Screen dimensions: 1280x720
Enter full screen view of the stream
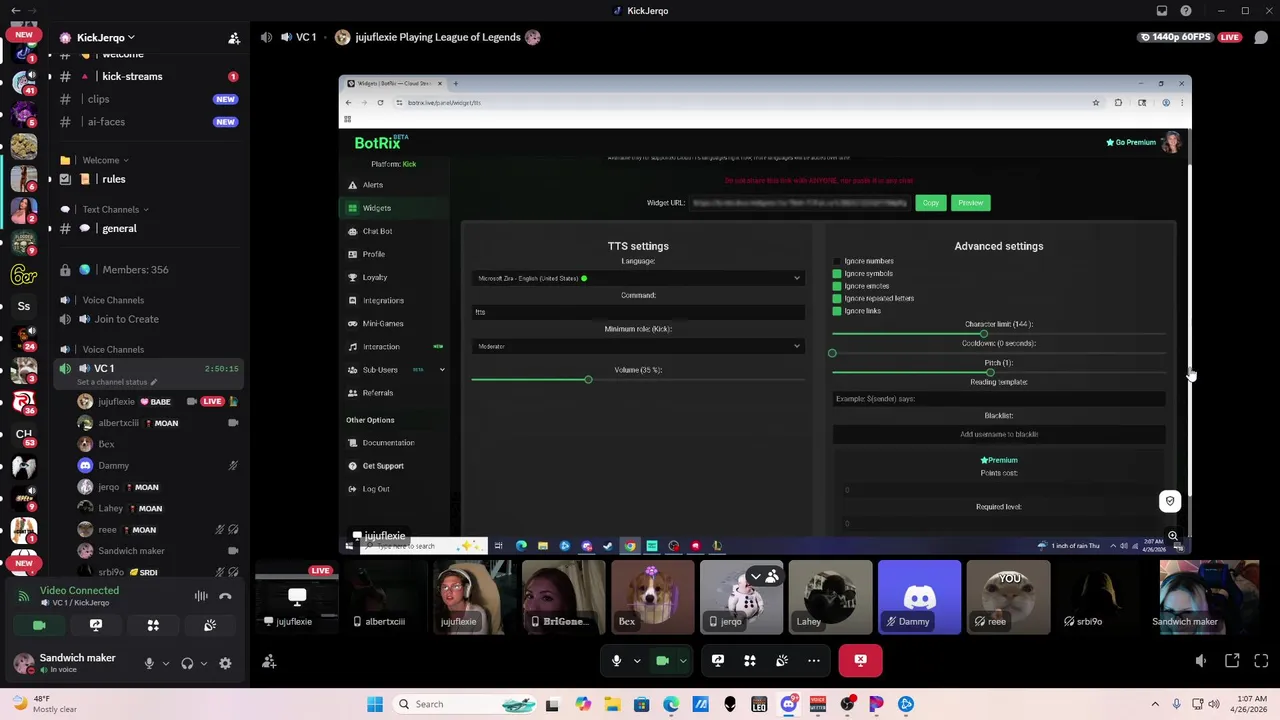1261,661
